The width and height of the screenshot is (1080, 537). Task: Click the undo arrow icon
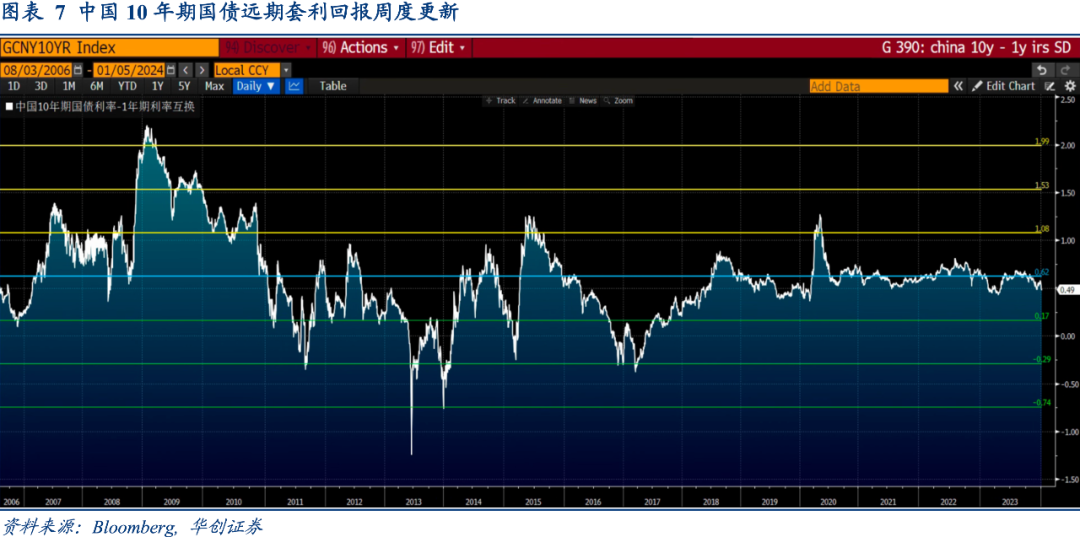click(1042, 70)
